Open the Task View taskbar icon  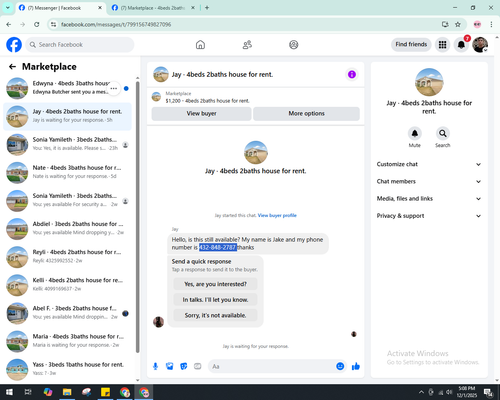pos(28,392)
